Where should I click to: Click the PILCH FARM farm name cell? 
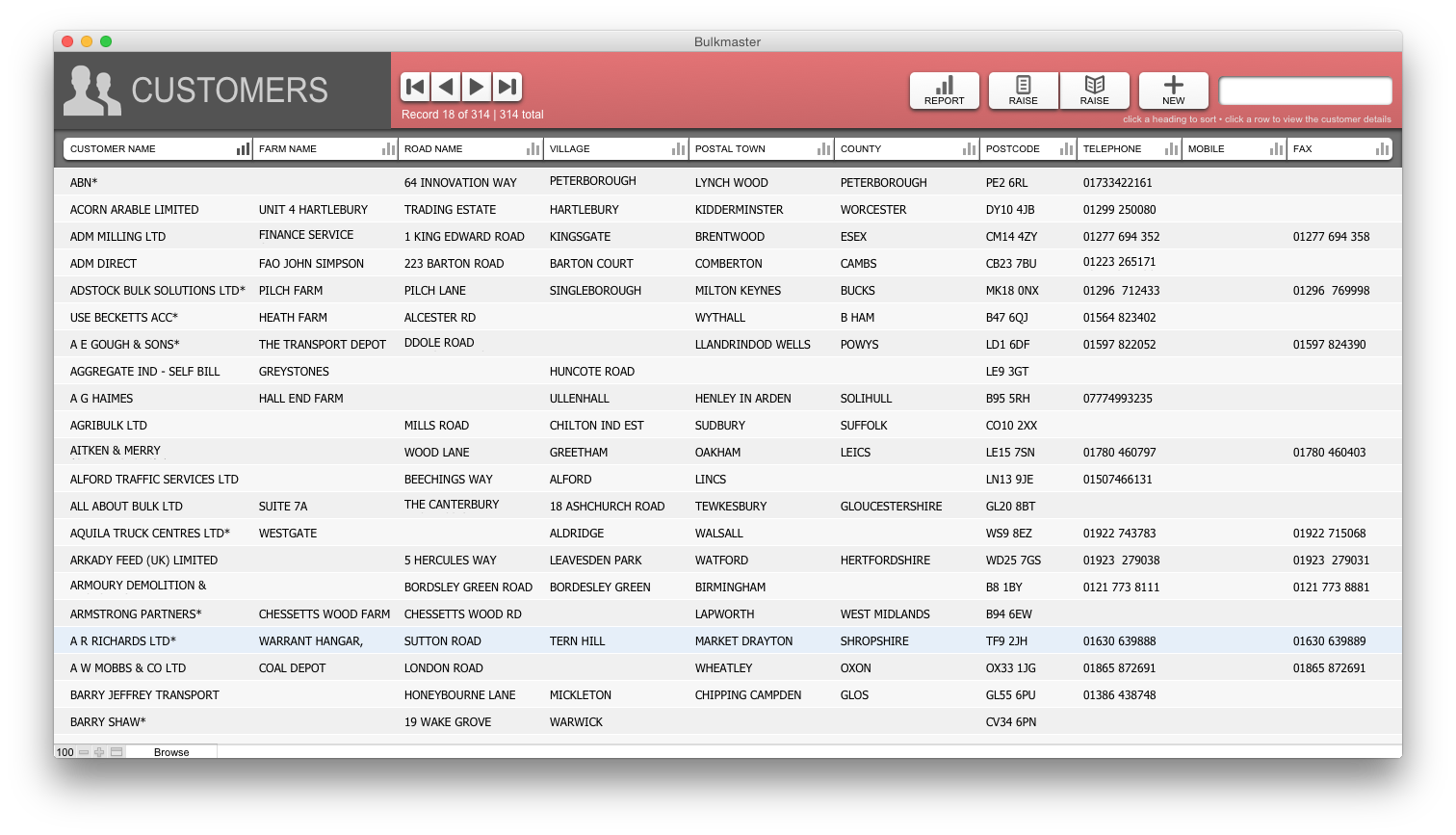[291, 290]
